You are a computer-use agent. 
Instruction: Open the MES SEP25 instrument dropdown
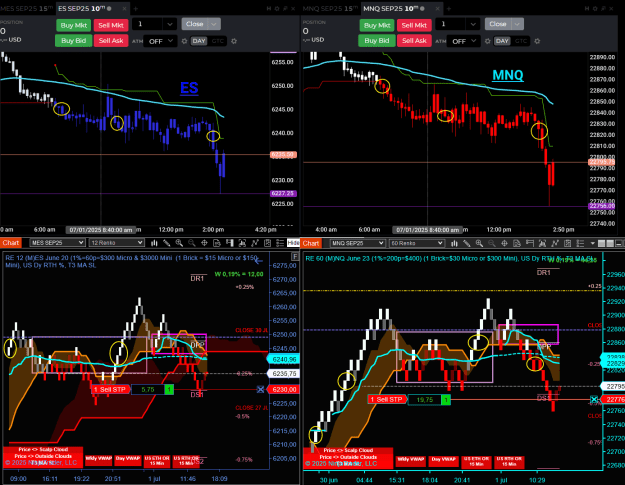[x=57, y=243]
